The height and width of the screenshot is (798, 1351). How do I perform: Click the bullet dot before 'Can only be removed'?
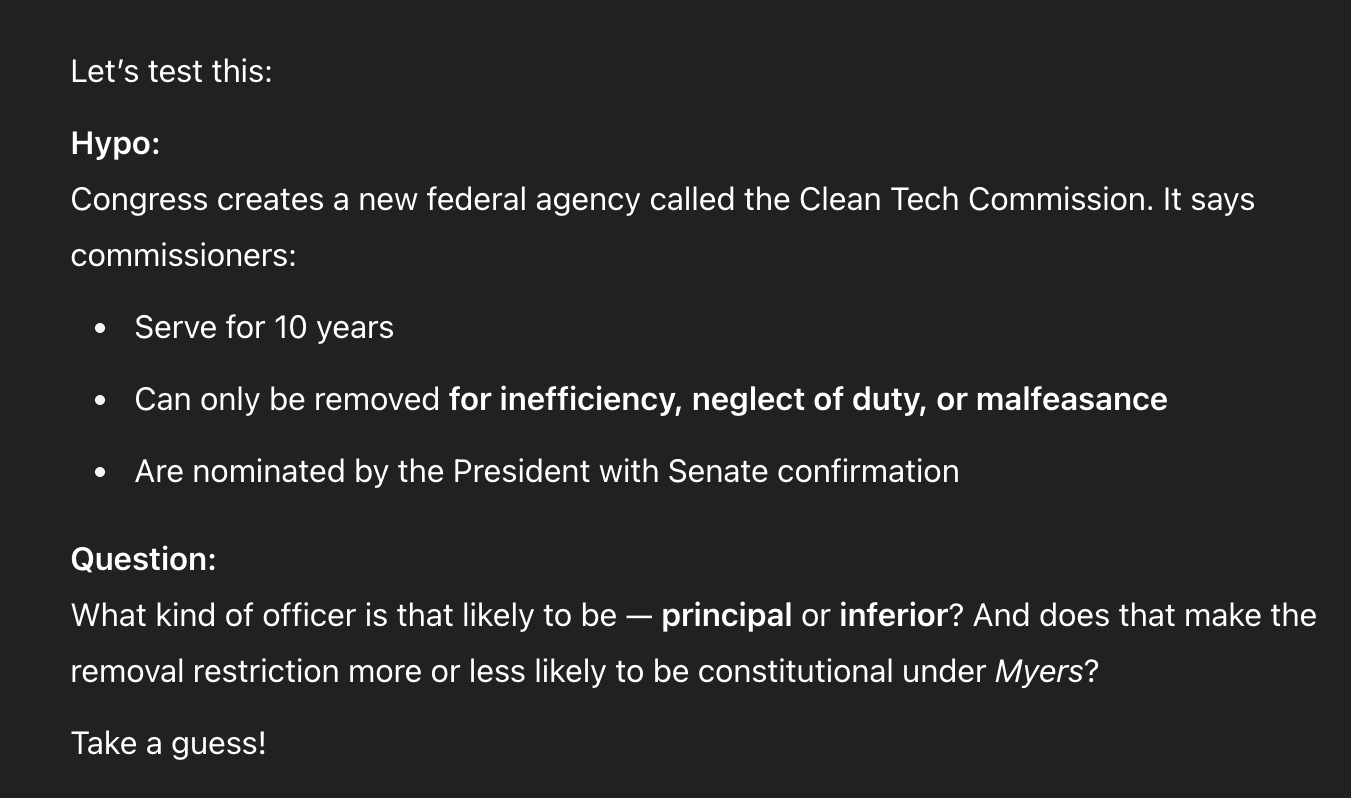click(99, 400)
